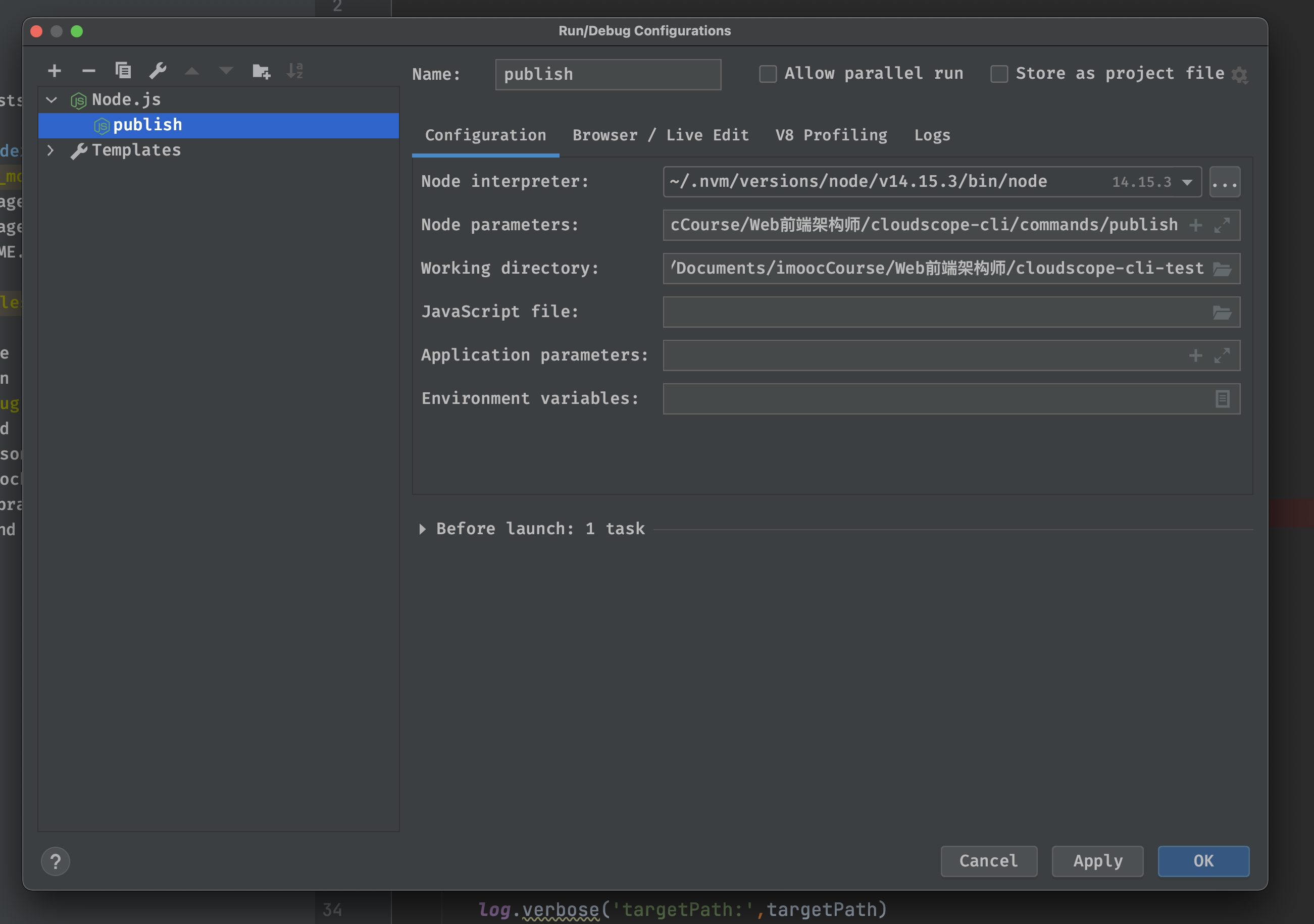Collapse the Node.js tree group
This screenshot has height=924, width=1314.
click(52, 100)
